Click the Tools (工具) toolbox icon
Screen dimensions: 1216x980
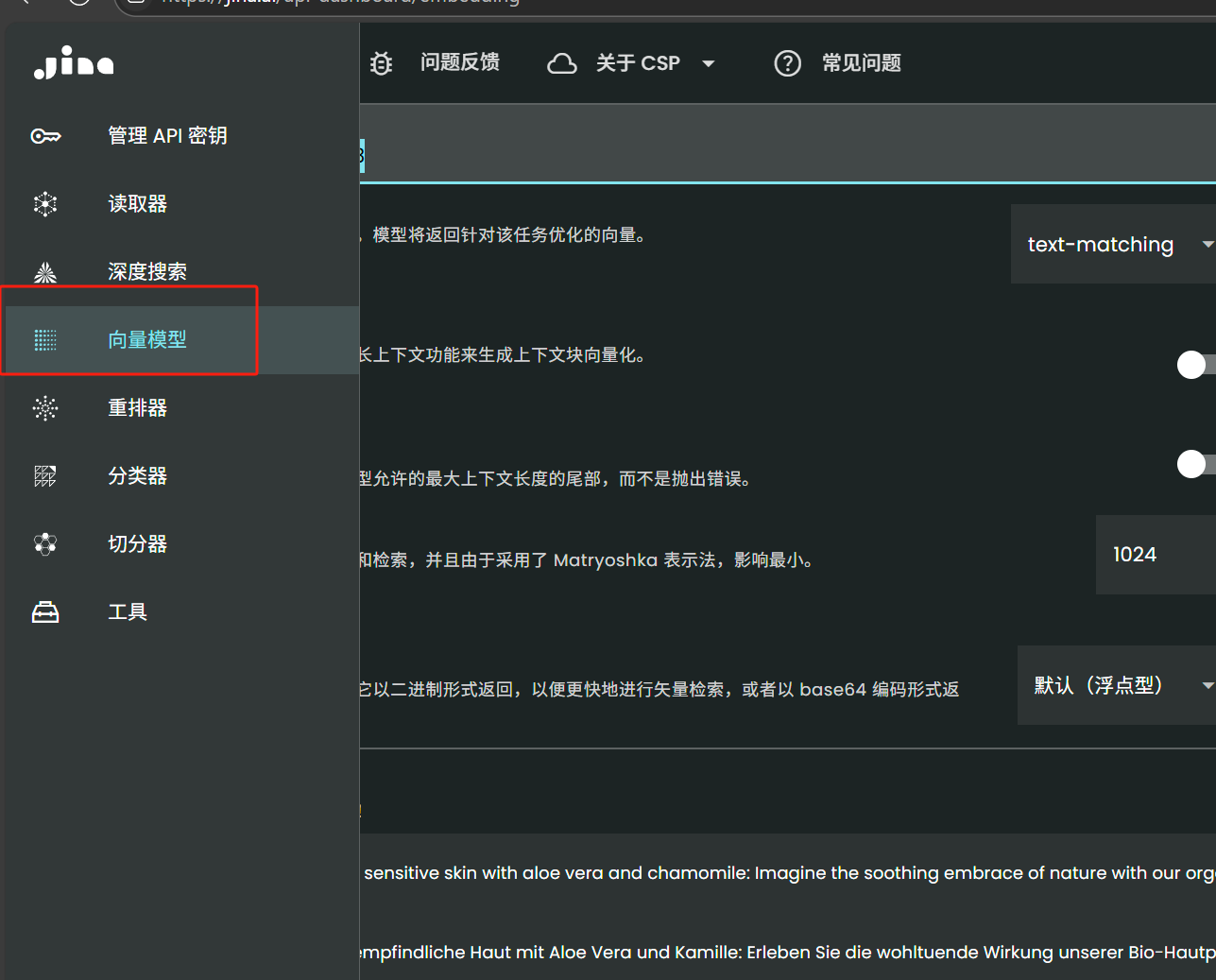[45, 612]
